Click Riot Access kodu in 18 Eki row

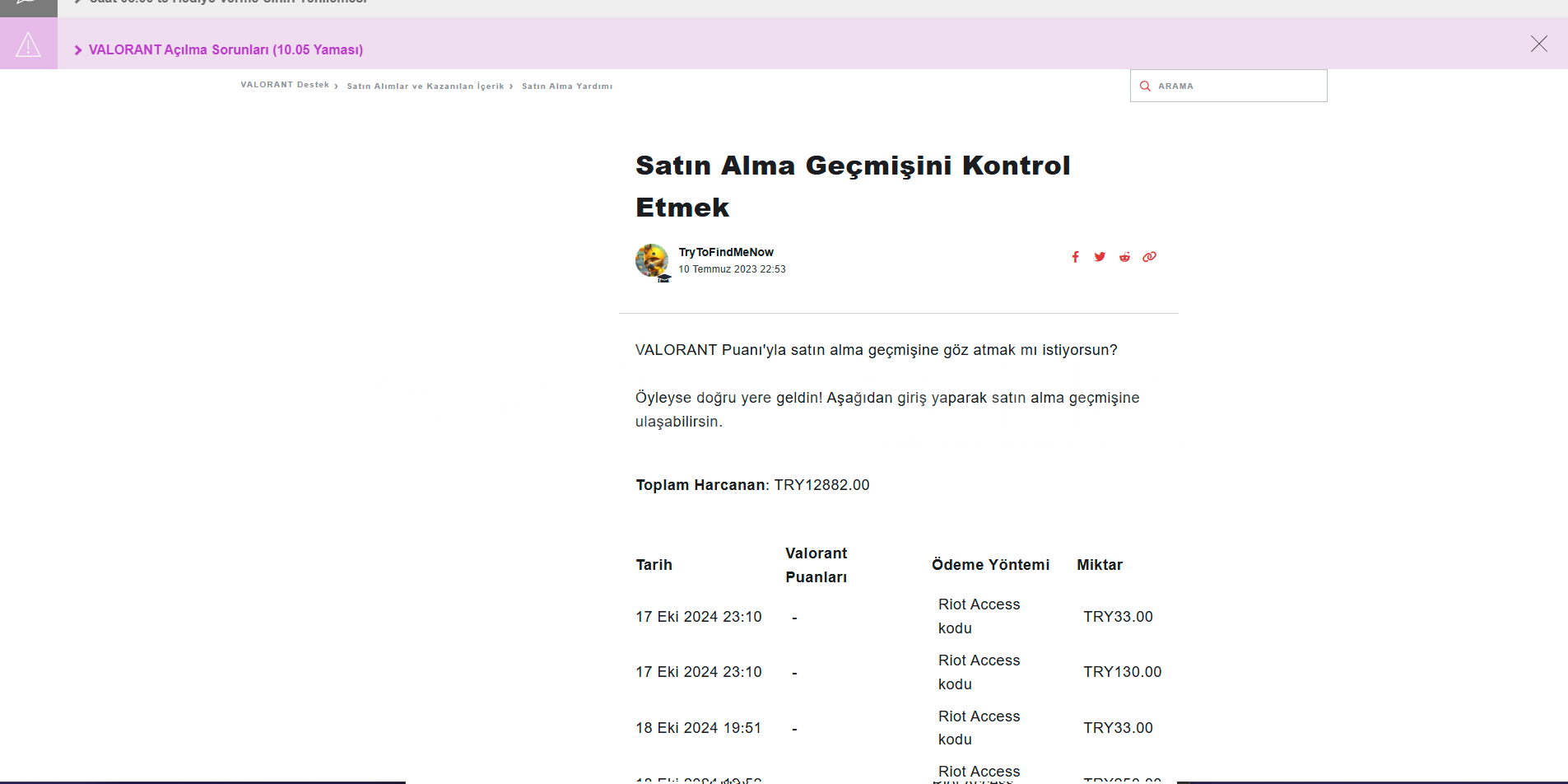tap(979, 728)
